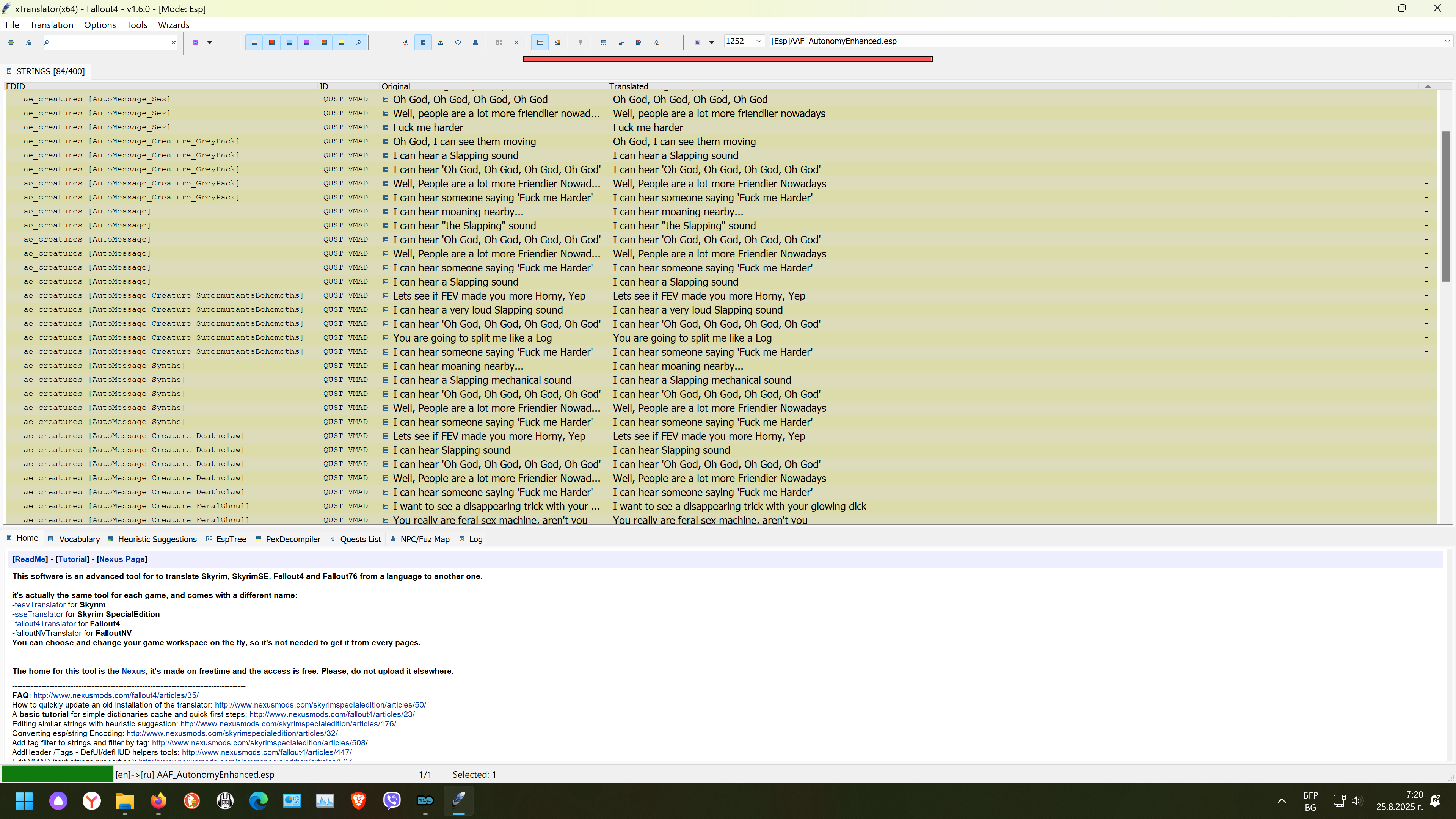Open the search/filter gear icon
The width and height of the screenshot is (1456, 819).
(x=11, y=42)
